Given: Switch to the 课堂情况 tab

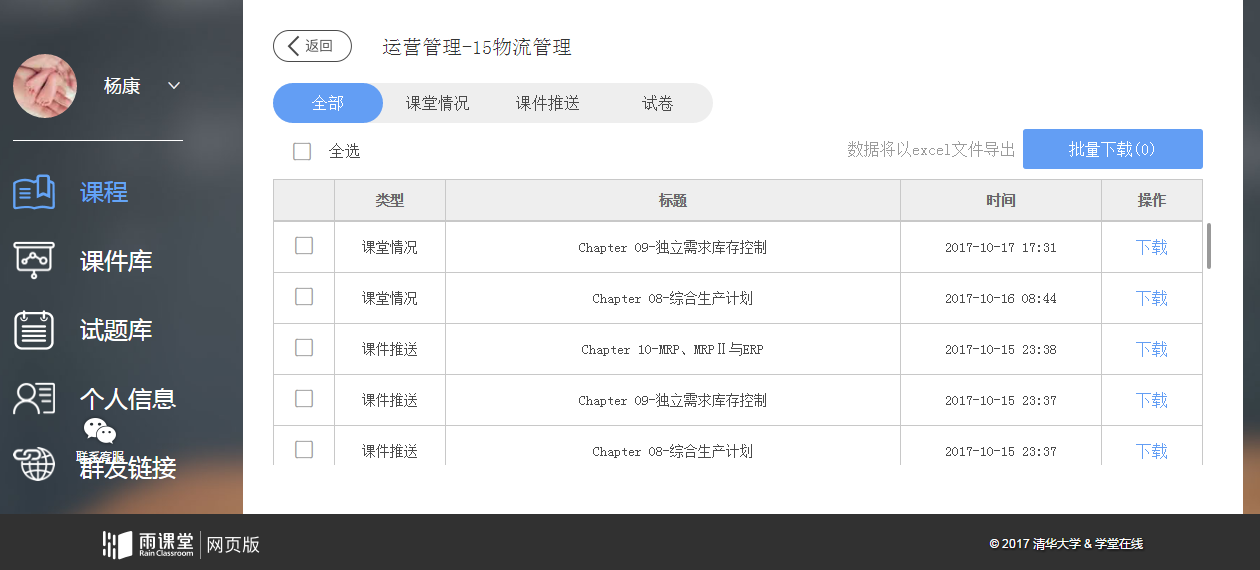Looking at the screenshot, I should click(x=437, y=103).
